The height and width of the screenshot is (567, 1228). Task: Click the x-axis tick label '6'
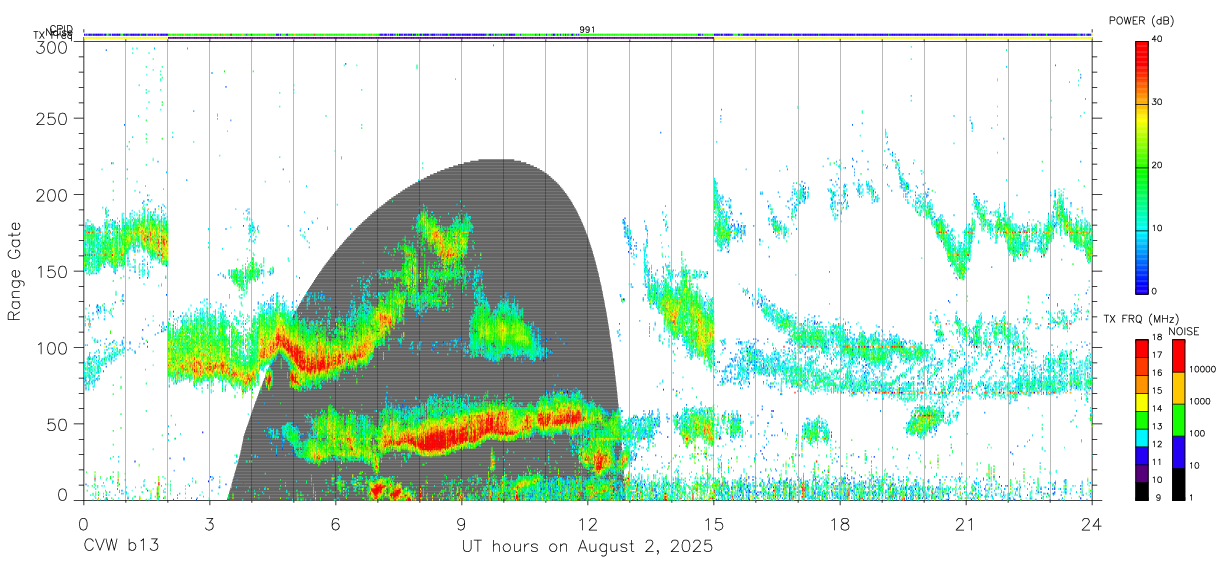(x=335, y=523)
